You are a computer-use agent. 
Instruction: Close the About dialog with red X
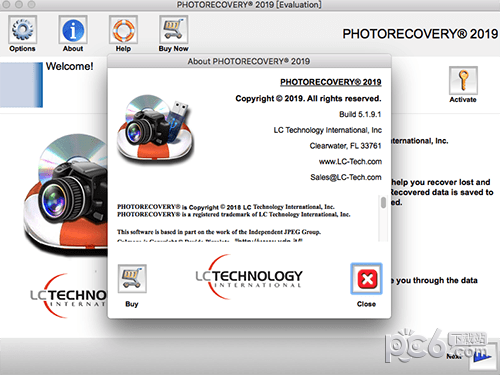point(366,279)
